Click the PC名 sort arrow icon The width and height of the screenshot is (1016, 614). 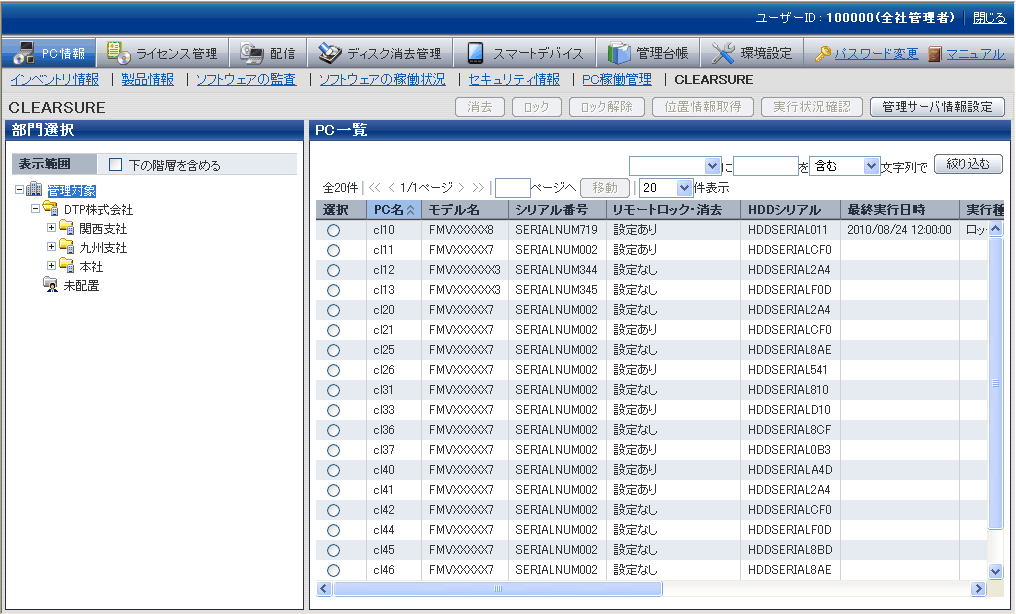point(410,210)
